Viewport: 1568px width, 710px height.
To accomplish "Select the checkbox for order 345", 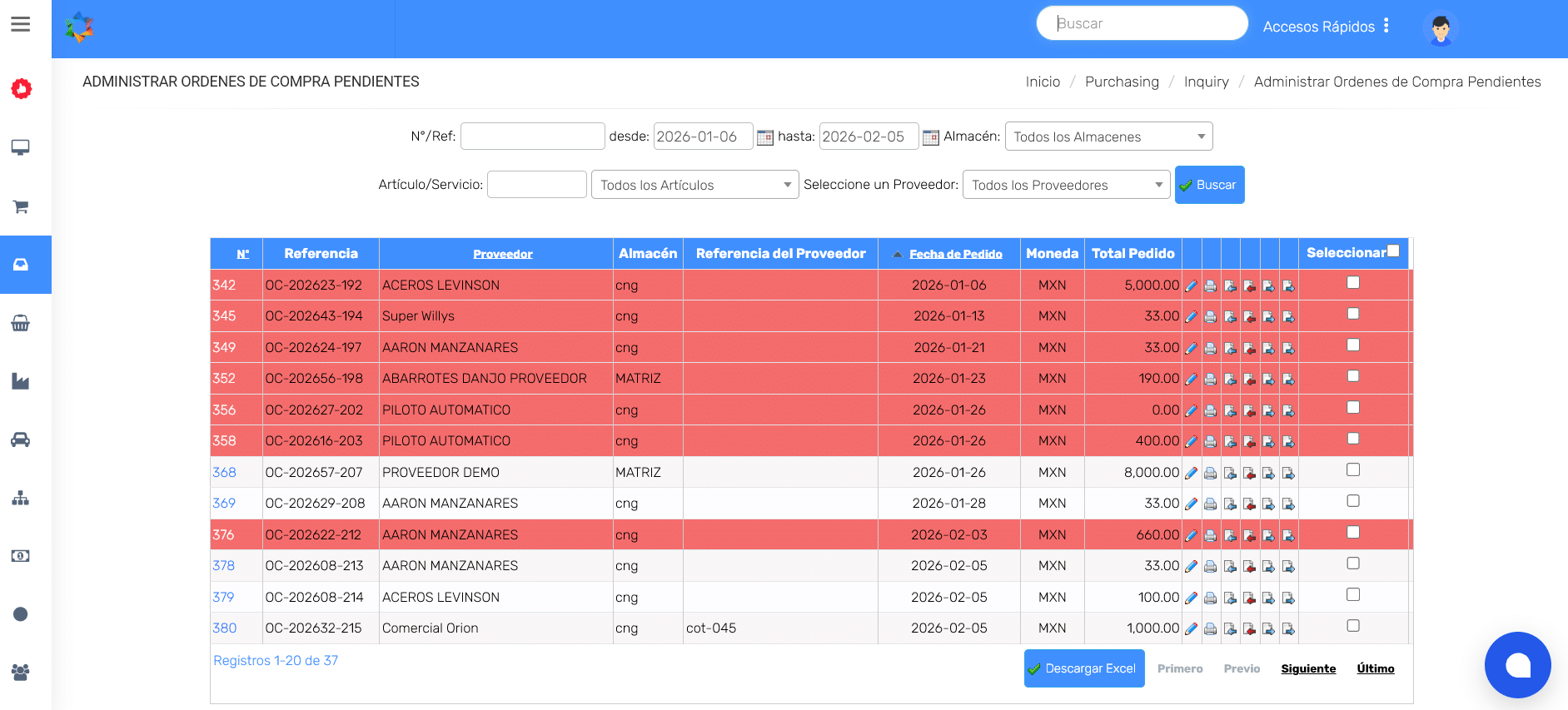I will click(1353, 314).
